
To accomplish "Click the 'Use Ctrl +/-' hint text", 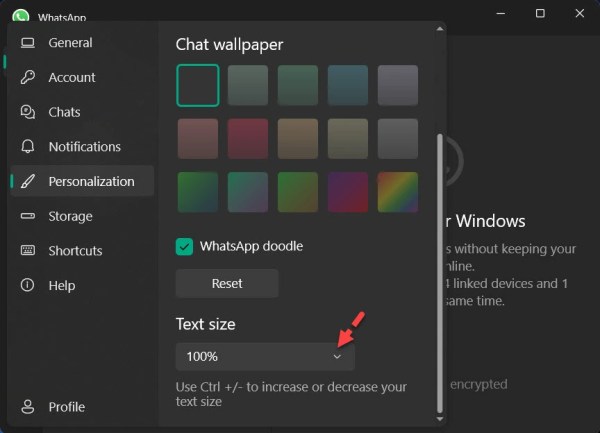I will pos(291,394).
